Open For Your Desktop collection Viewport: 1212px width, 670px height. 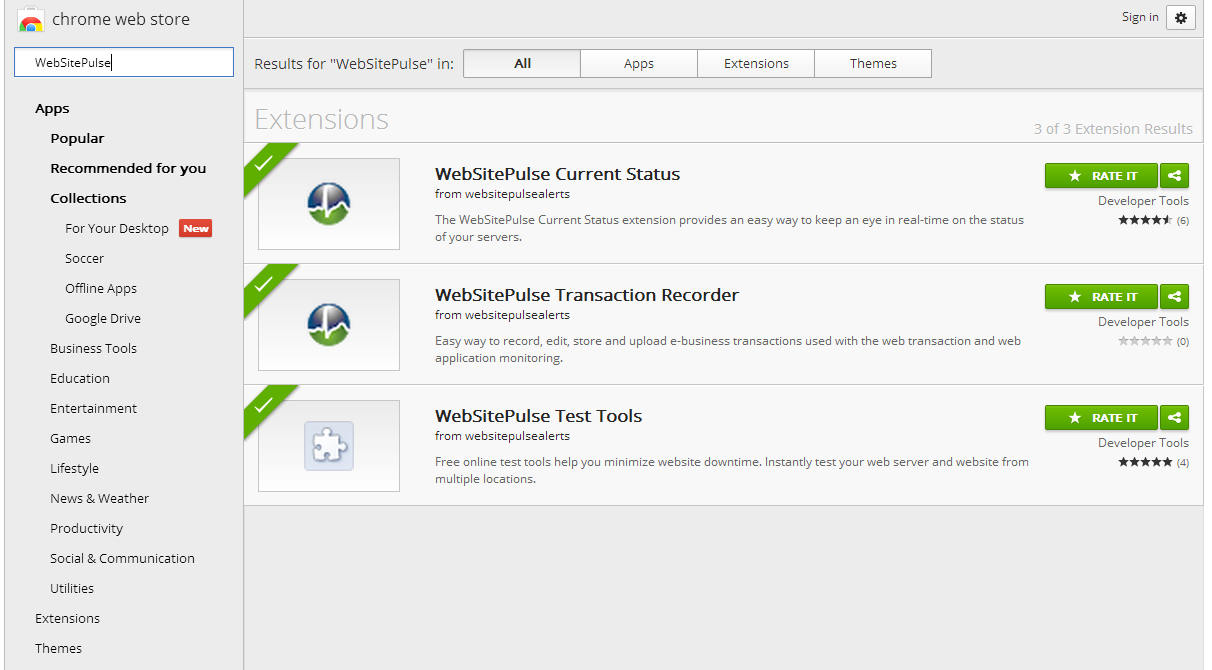(117, 228)
